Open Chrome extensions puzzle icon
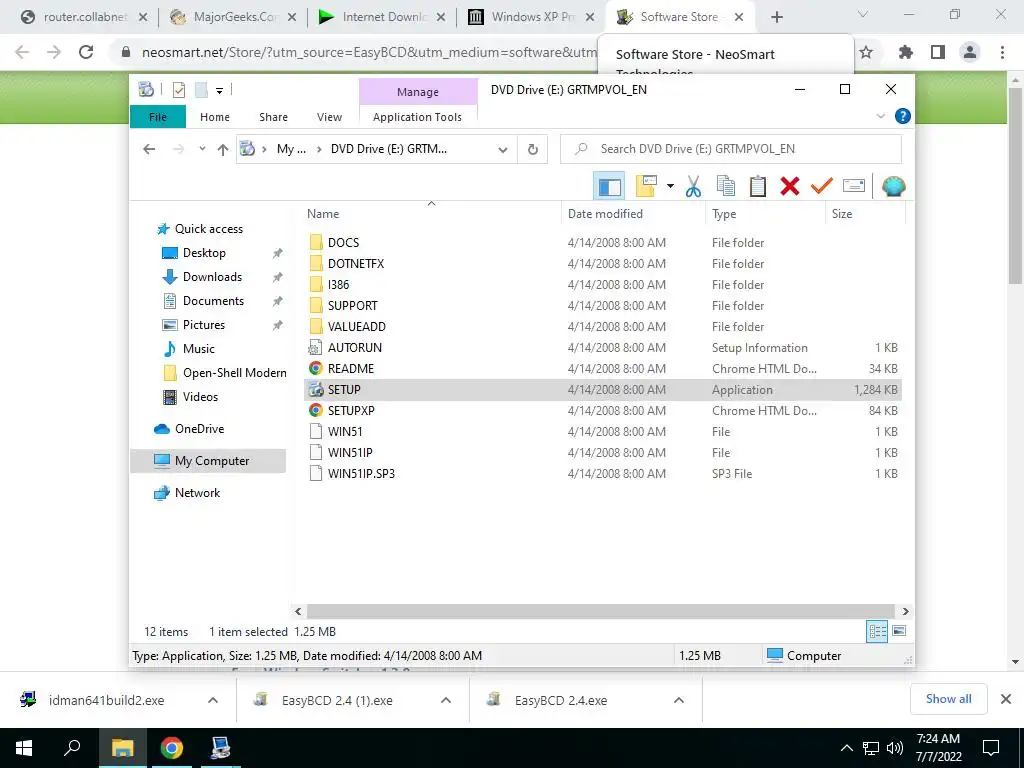 (x=906, y=52)
